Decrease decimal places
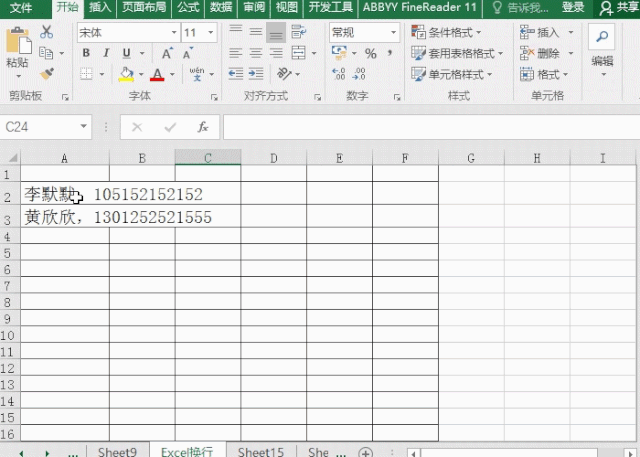Screen dimensions: 640x457 point(360,74)
